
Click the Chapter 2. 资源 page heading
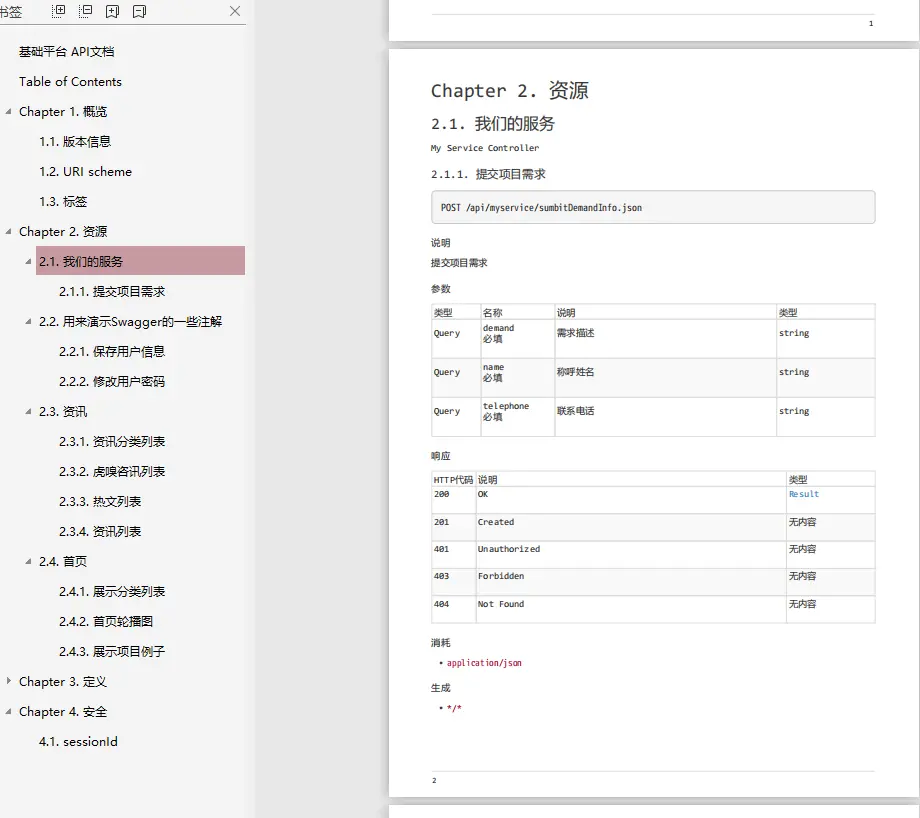pos(509,90)
